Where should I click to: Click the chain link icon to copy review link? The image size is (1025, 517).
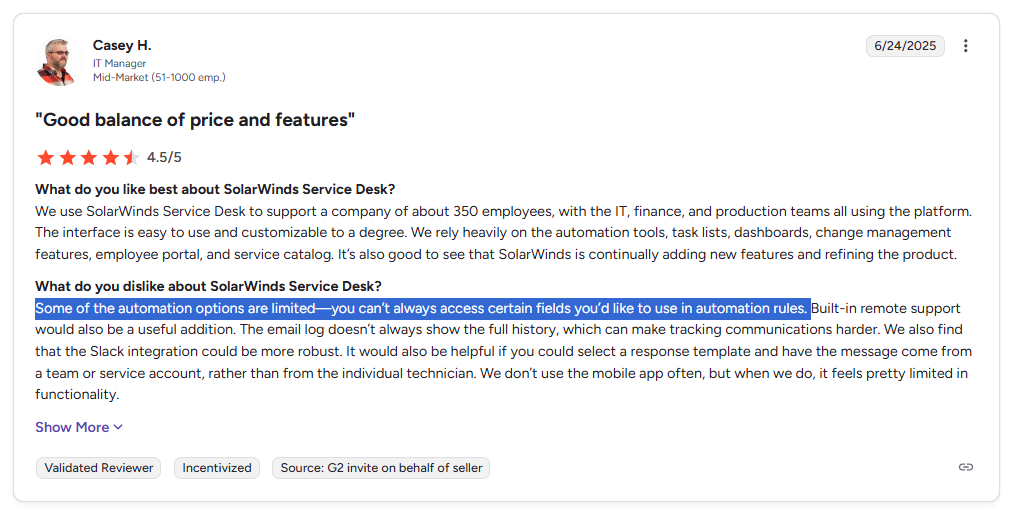[965, 467]
